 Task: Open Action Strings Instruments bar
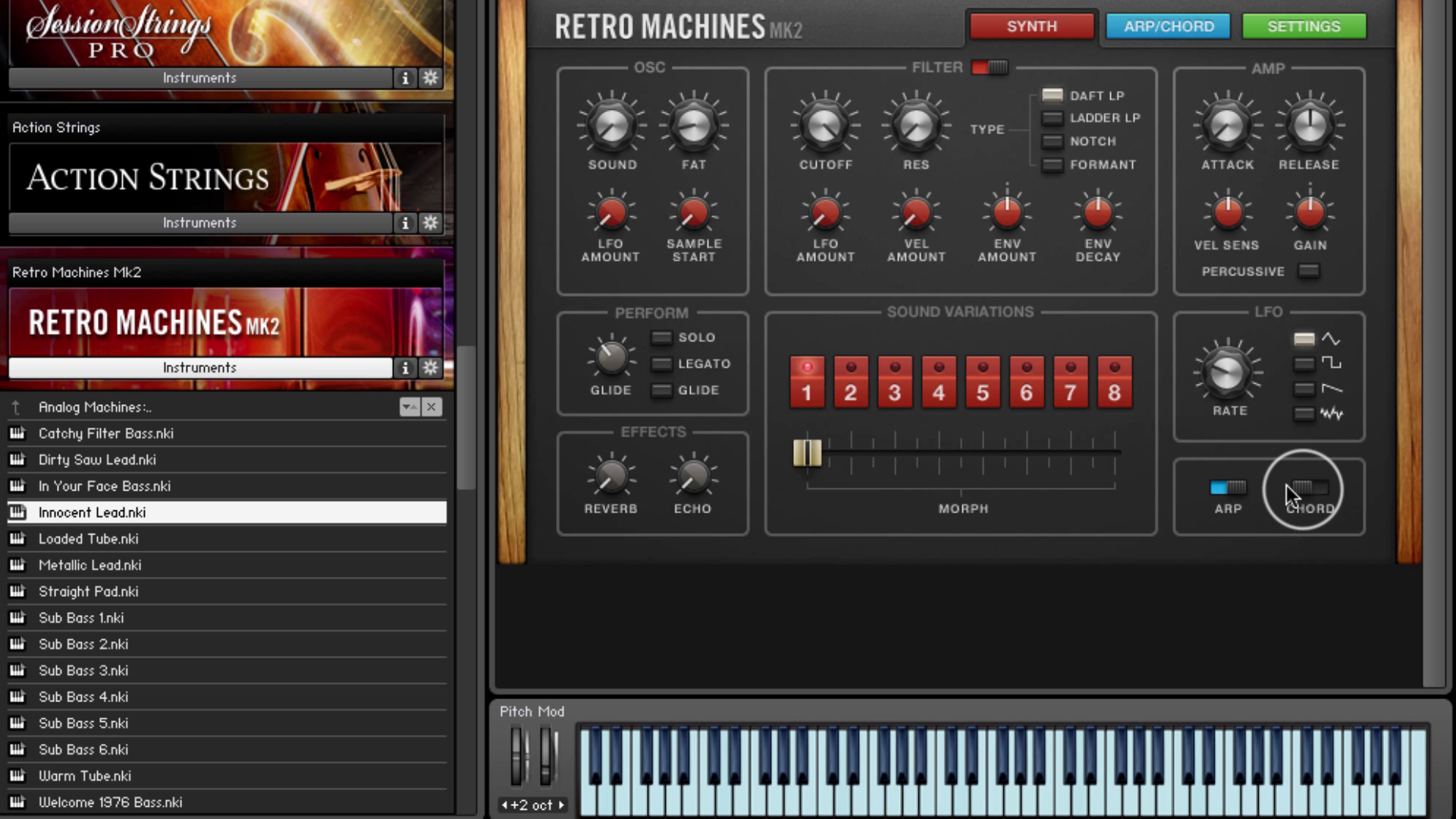click(x=200, y=223)
